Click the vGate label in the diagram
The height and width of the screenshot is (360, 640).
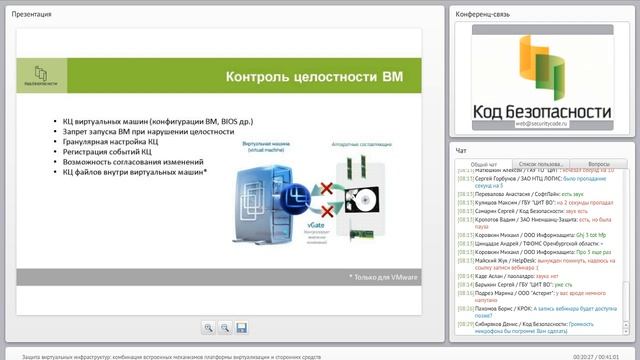(x=316, y=225)
